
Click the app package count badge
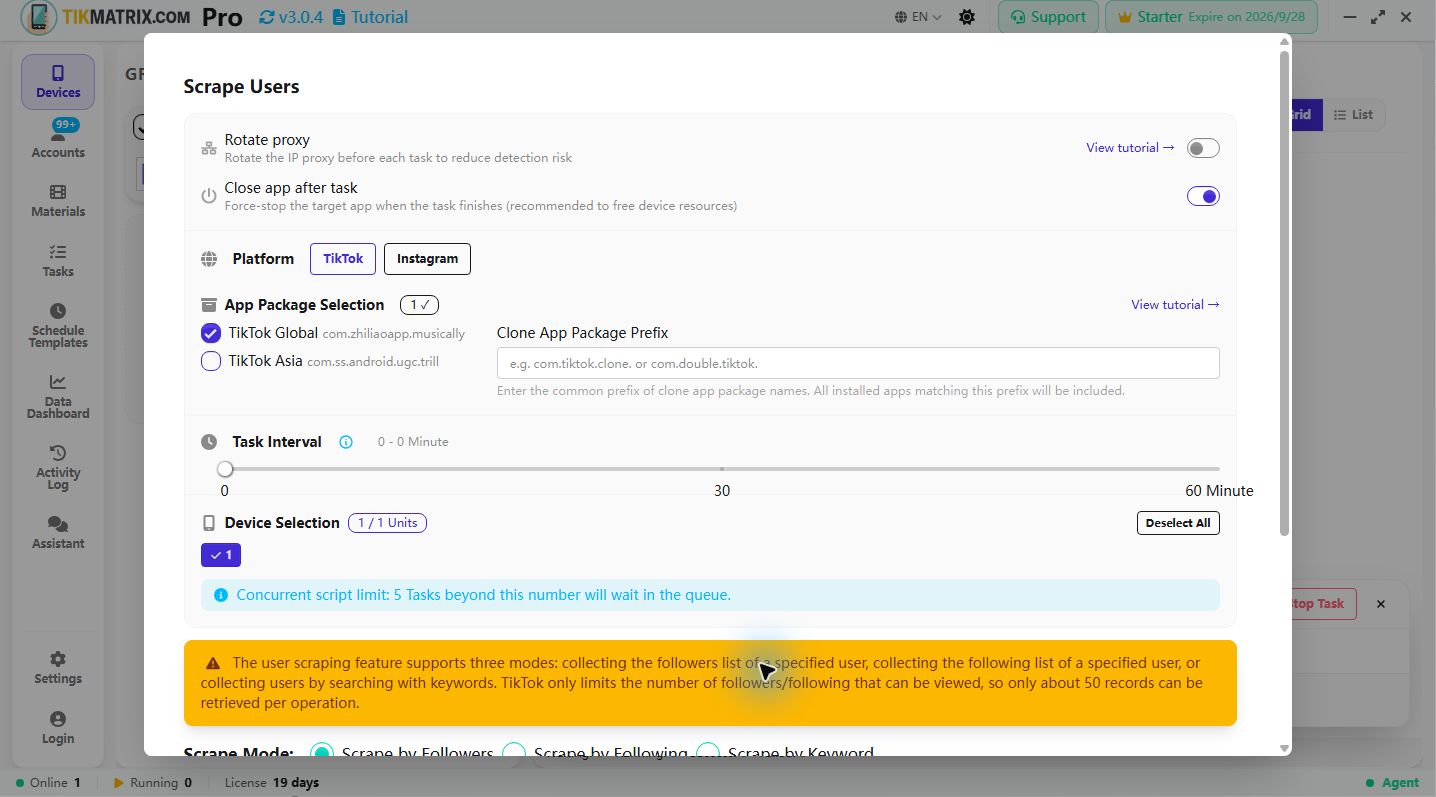(419, 305)
